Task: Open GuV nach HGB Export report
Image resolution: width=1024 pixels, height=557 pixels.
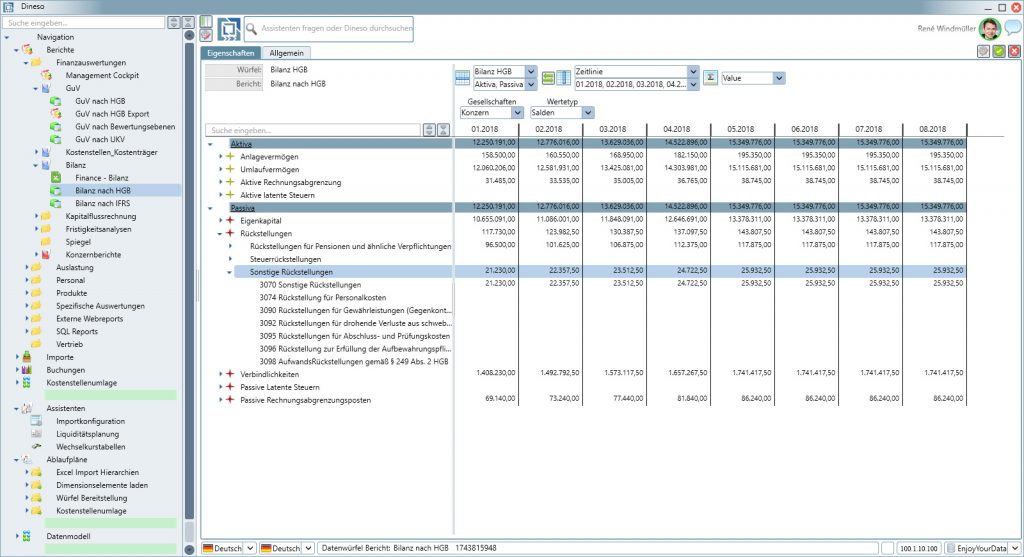Action: point(112,114)
